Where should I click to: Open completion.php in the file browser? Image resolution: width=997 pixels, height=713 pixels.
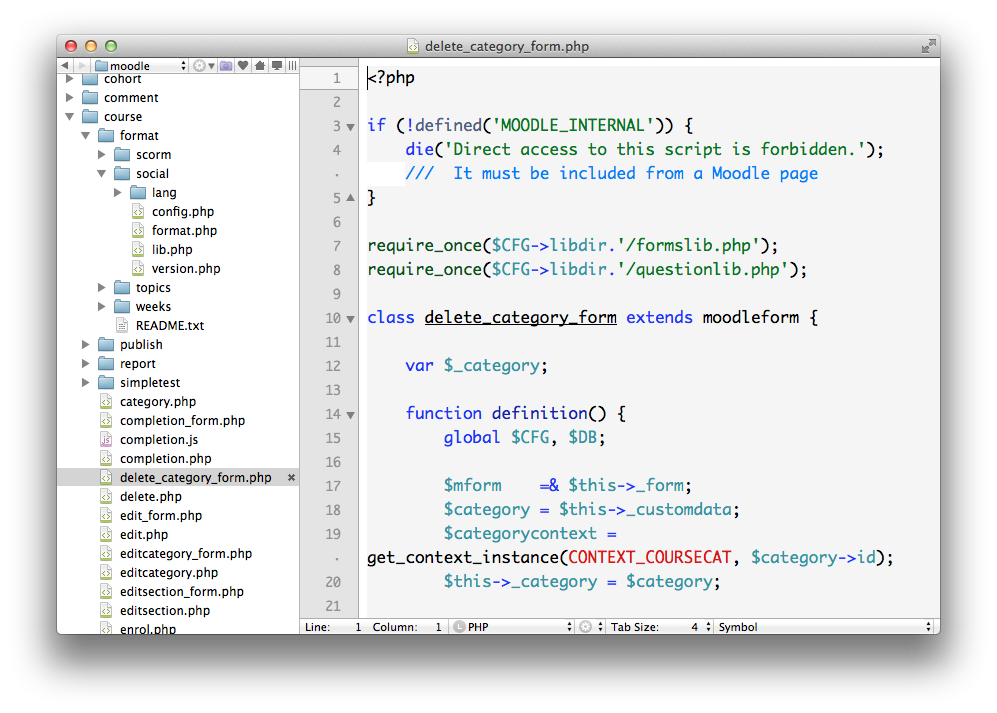click(165, 459)
